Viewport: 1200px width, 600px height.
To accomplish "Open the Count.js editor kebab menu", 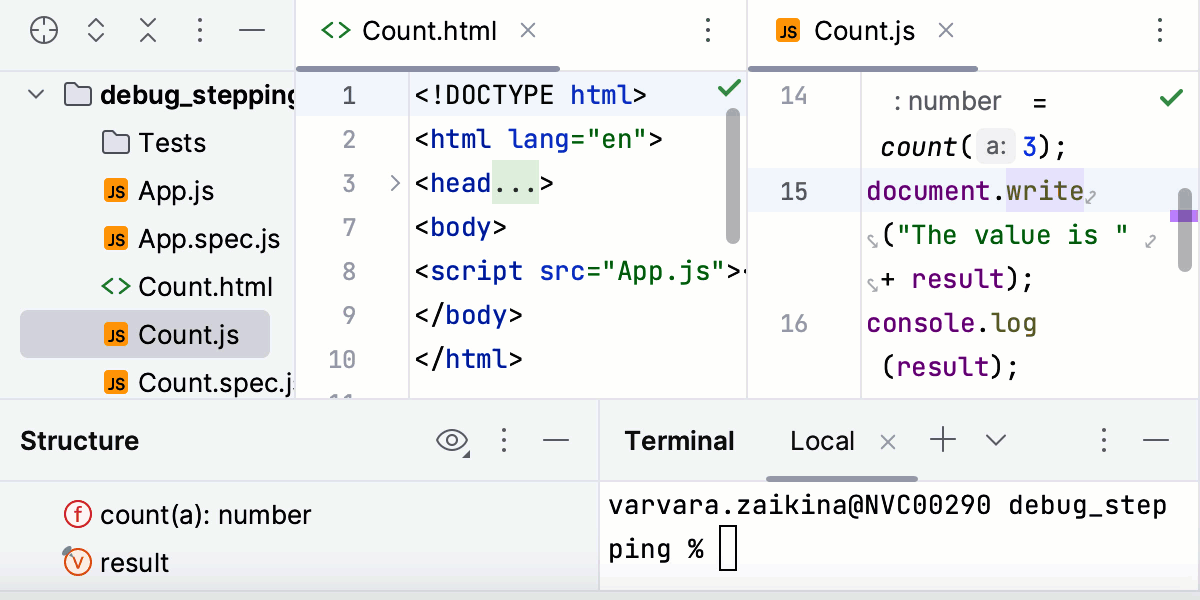I will tap(1158, 31).
